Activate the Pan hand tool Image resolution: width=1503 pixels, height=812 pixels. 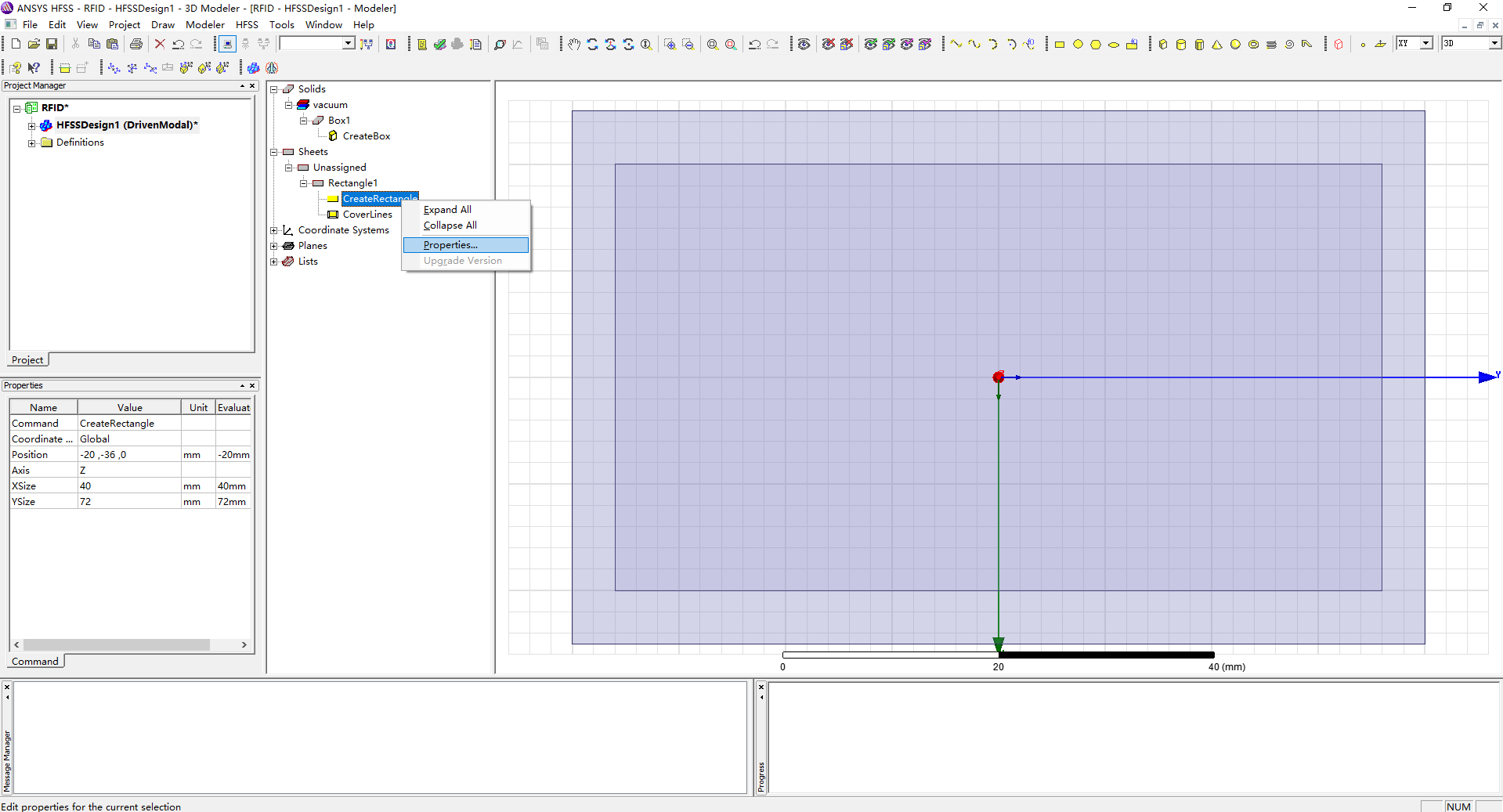click(574, 45)
